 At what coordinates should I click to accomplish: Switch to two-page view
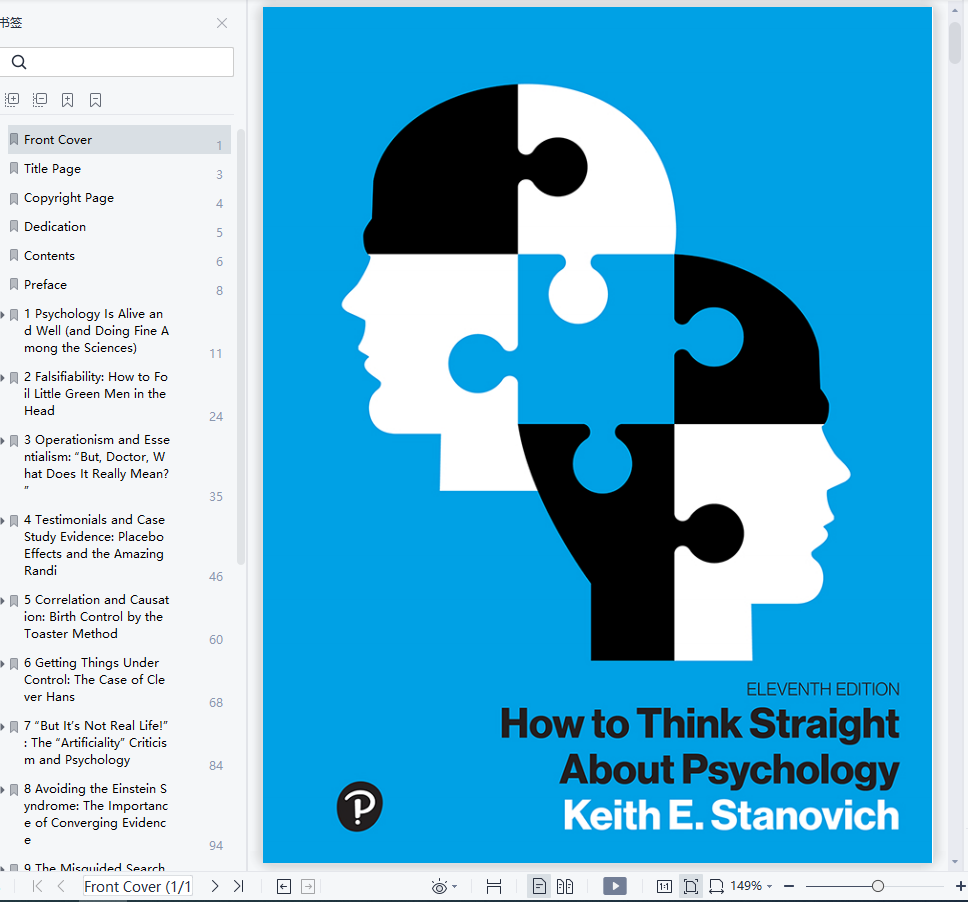(565, 887)
